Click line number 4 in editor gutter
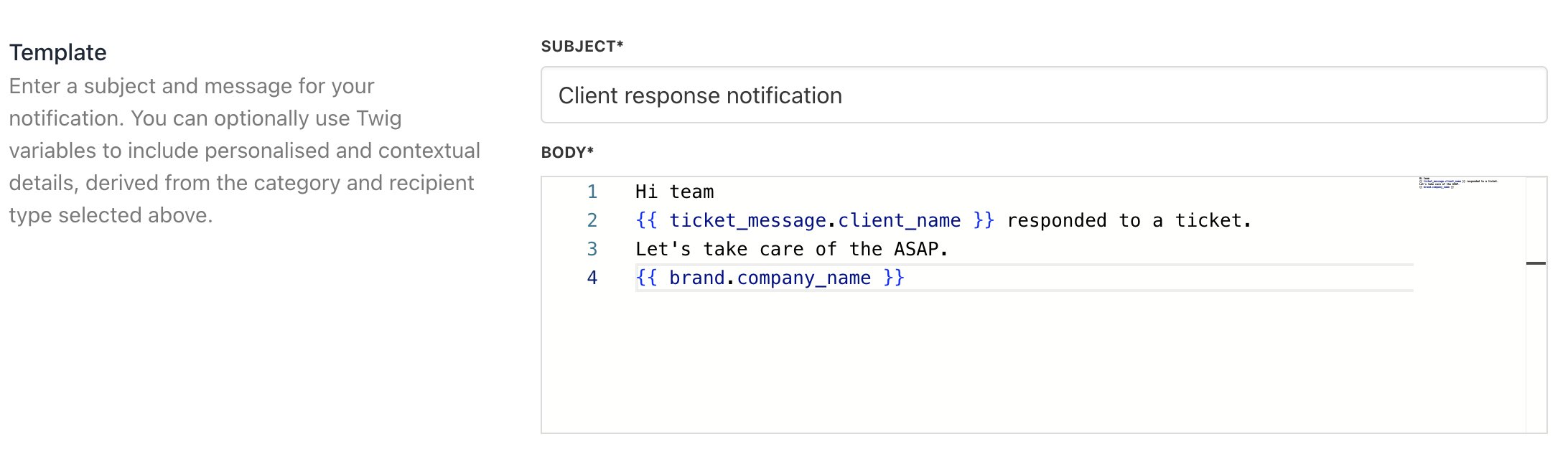 592,278
